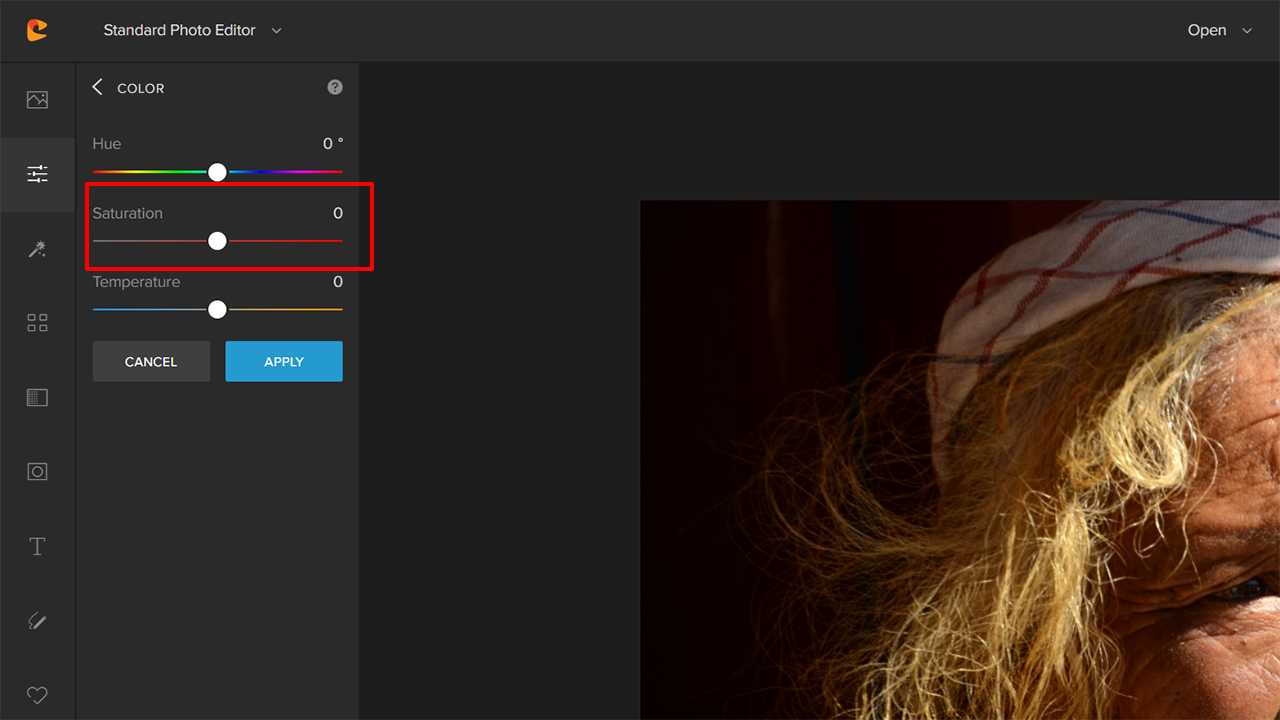
Task: Open the Overlay focus tool in sidebar
Action: point(37,471)
